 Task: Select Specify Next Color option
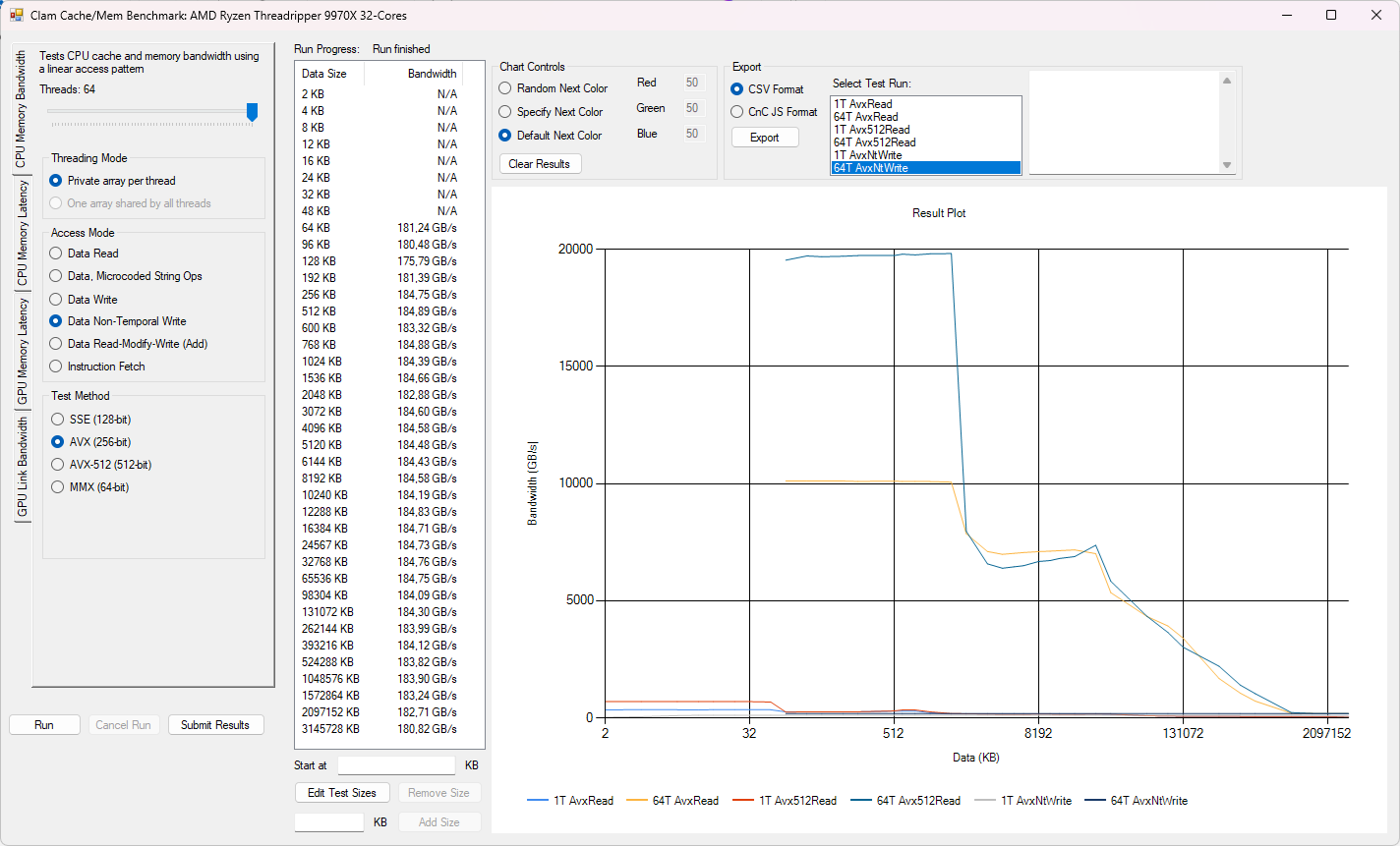click(x=552, y=112)
